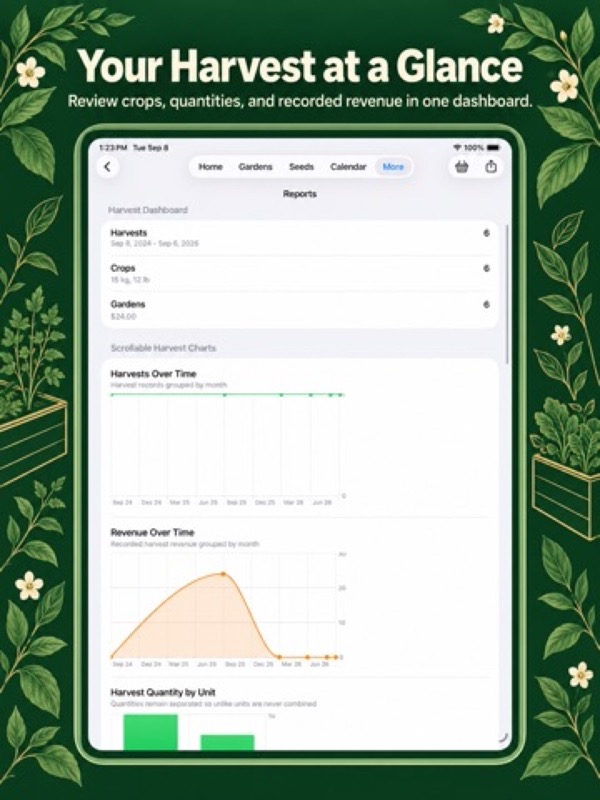Switch to the Gardens tab

[x=256, y=167]
